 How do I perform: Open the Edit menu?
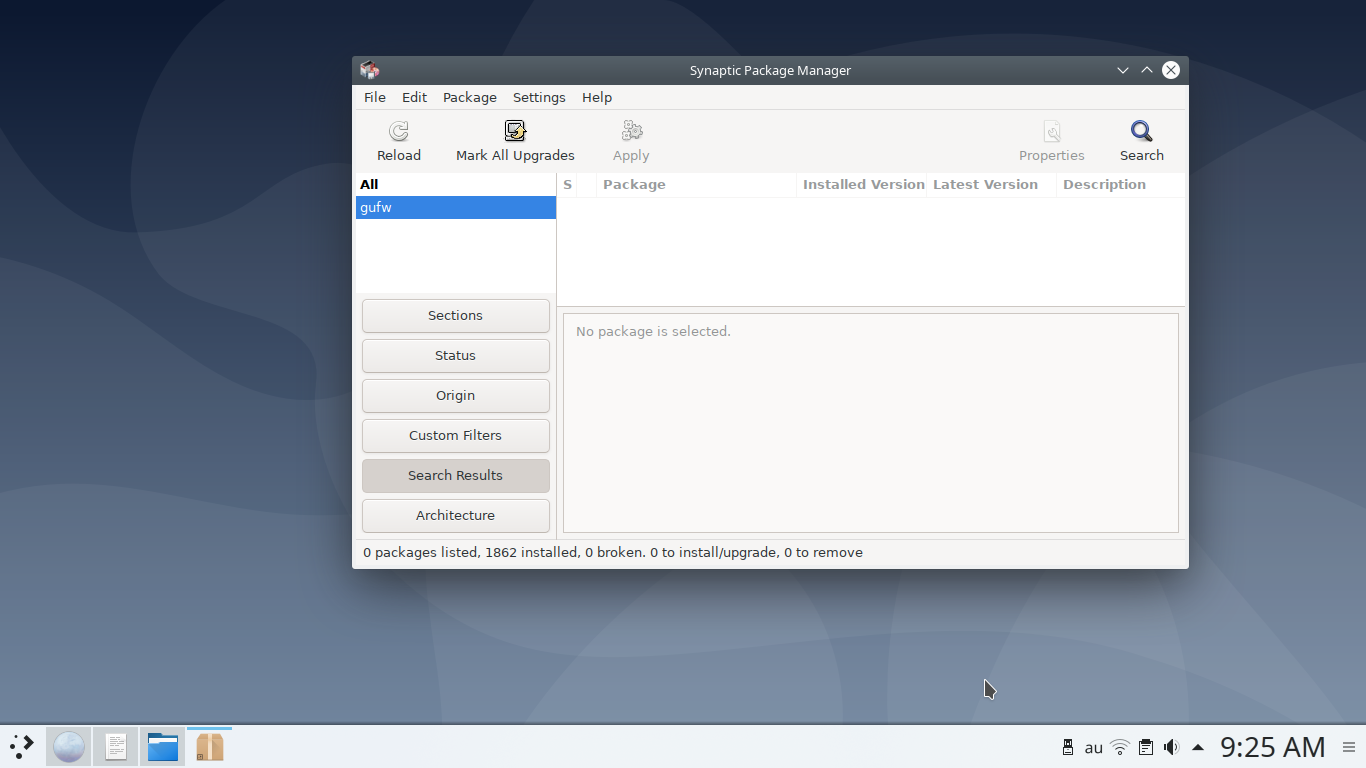coord(414,97)
